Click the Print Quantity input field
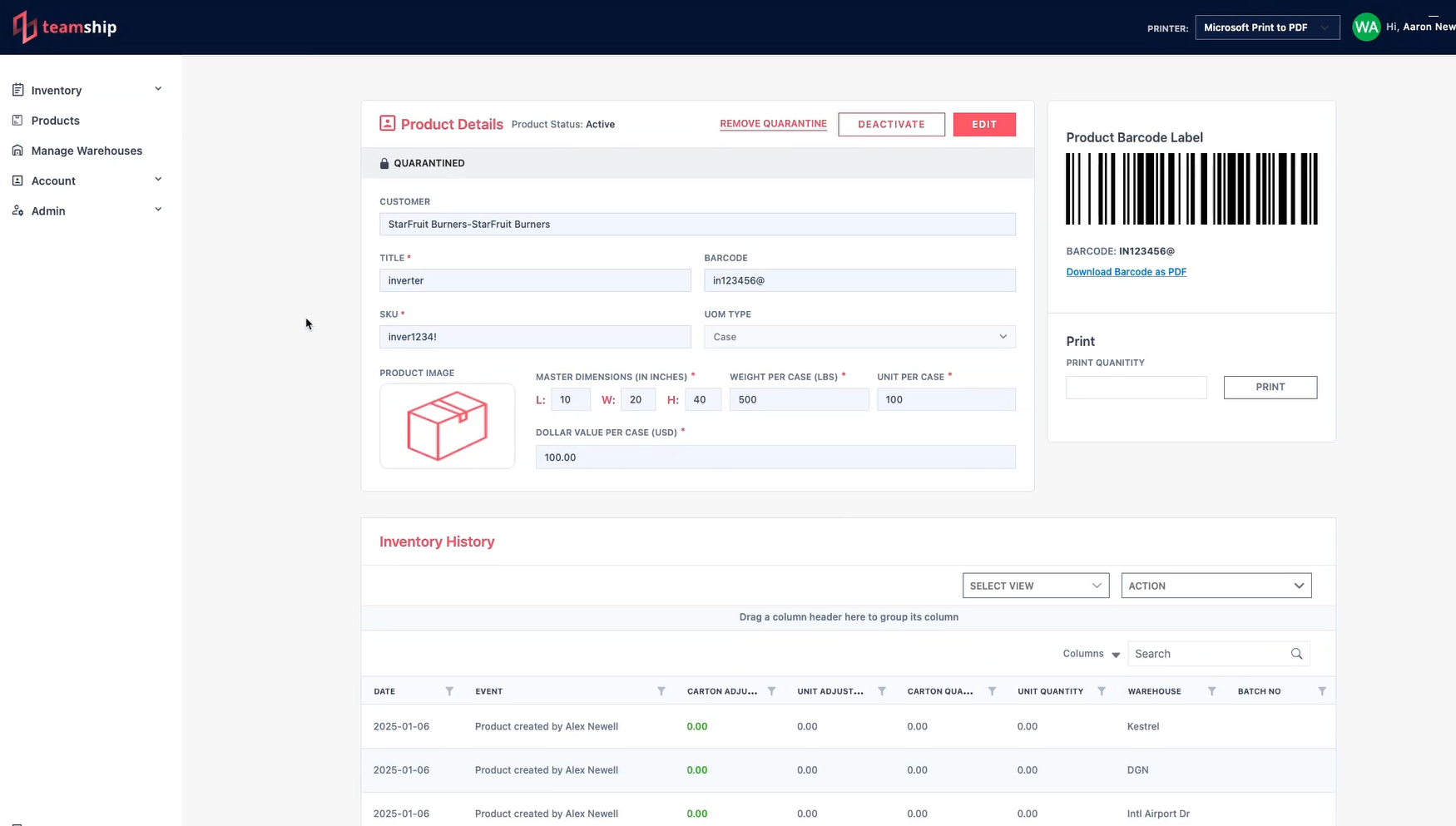1456x826 pixels. pos(1136,388)
